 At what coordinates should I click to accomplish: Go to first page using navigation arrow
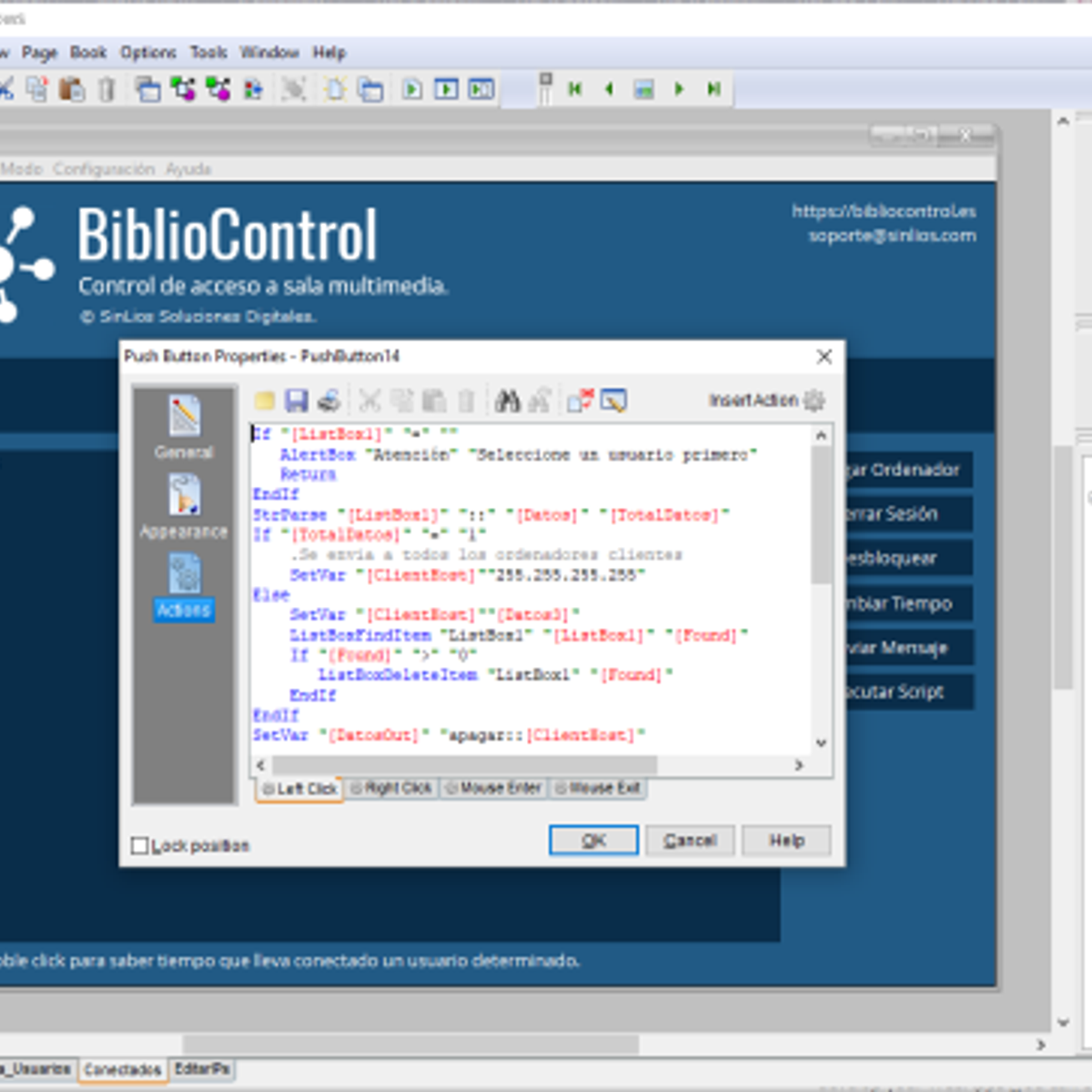575,89
